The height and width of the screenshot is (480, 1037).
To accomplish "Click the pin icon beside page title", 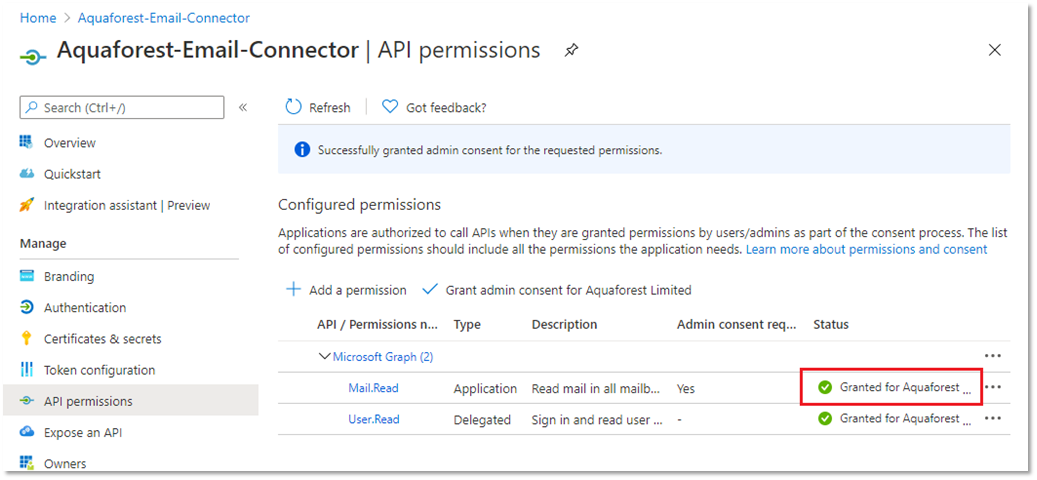I will (571, 50).
